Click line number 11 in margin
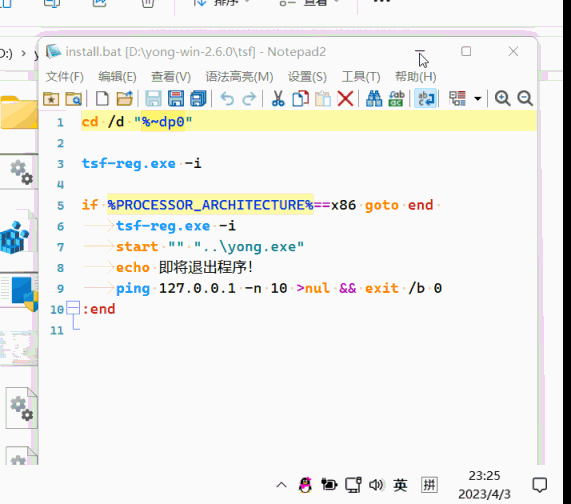This screenshot has width=571, height=504. click(56, 330)
